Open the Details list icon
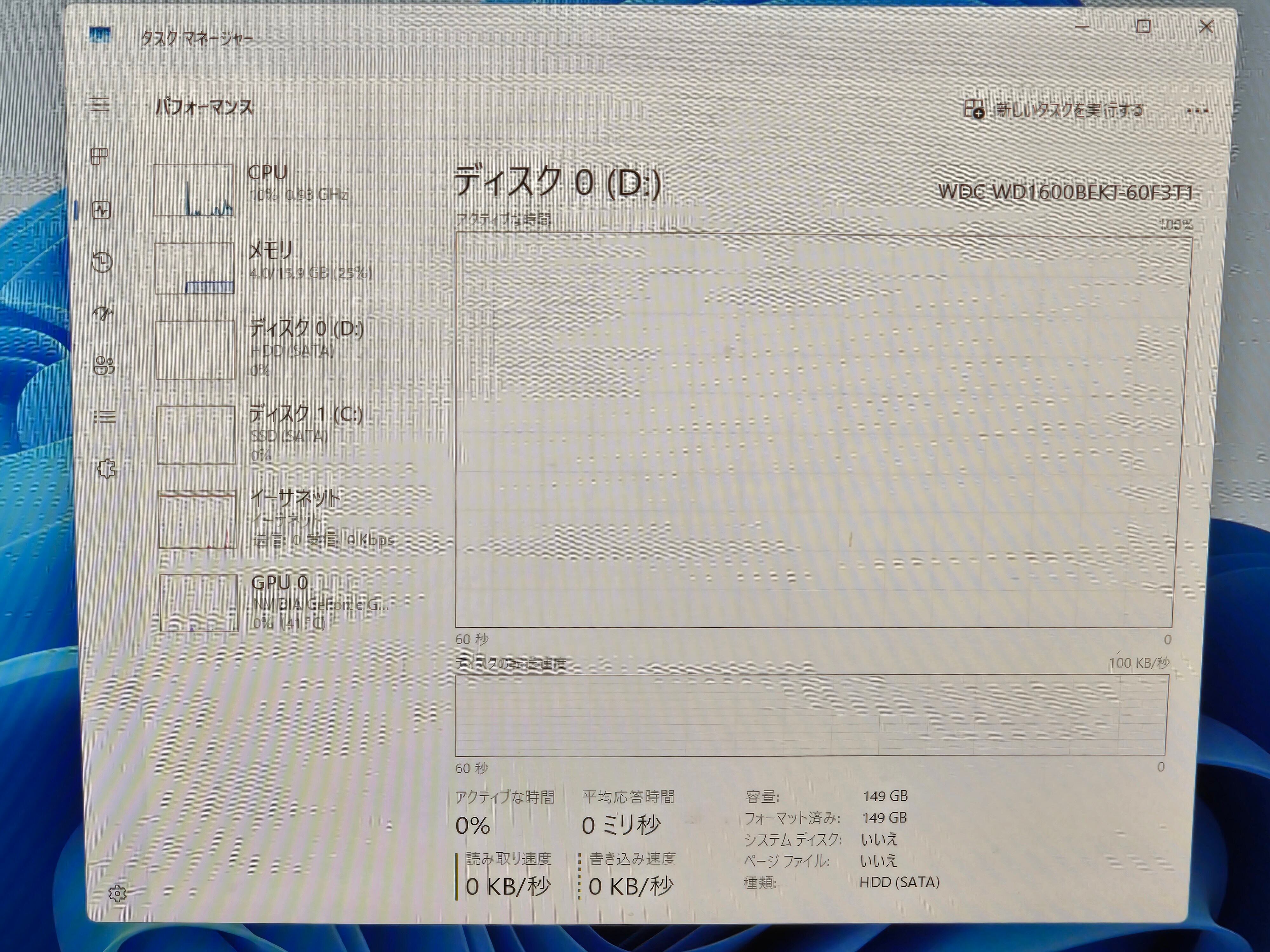The height and width of the screenshot is (952, 1270). click(104, 417)
